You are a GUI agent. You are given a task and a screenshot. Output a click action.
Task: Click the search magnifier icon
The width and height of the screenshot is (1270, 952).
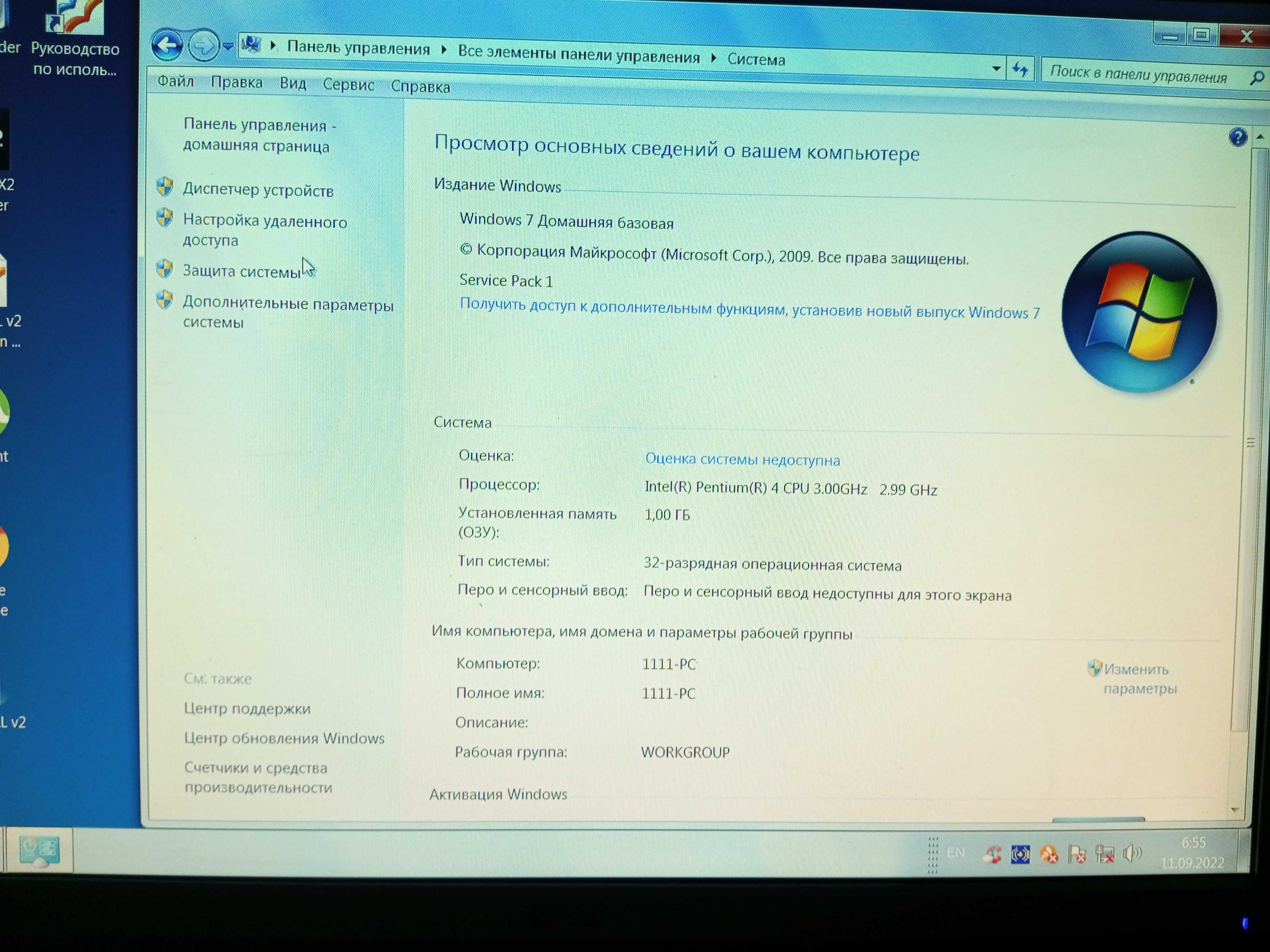(1257, 78)
